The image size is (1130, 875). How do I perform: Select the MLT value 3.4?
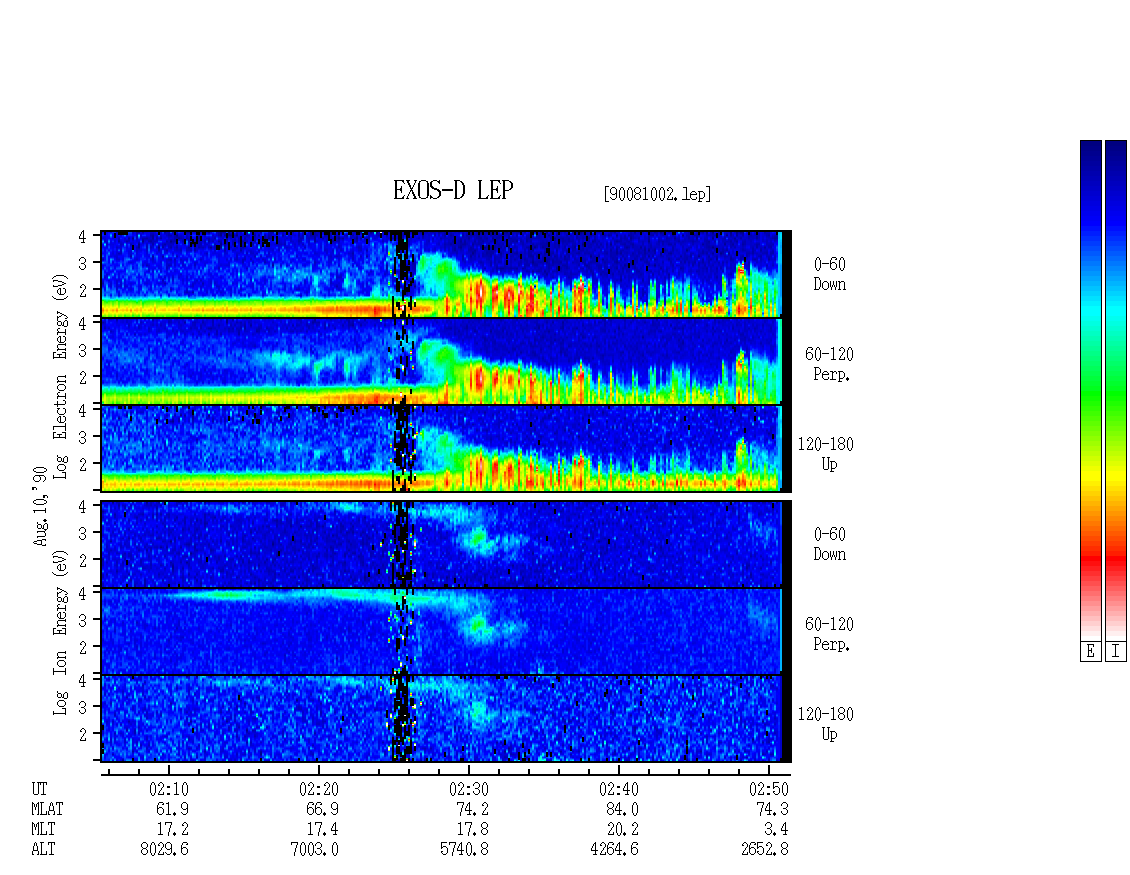(x=776, y=830)
